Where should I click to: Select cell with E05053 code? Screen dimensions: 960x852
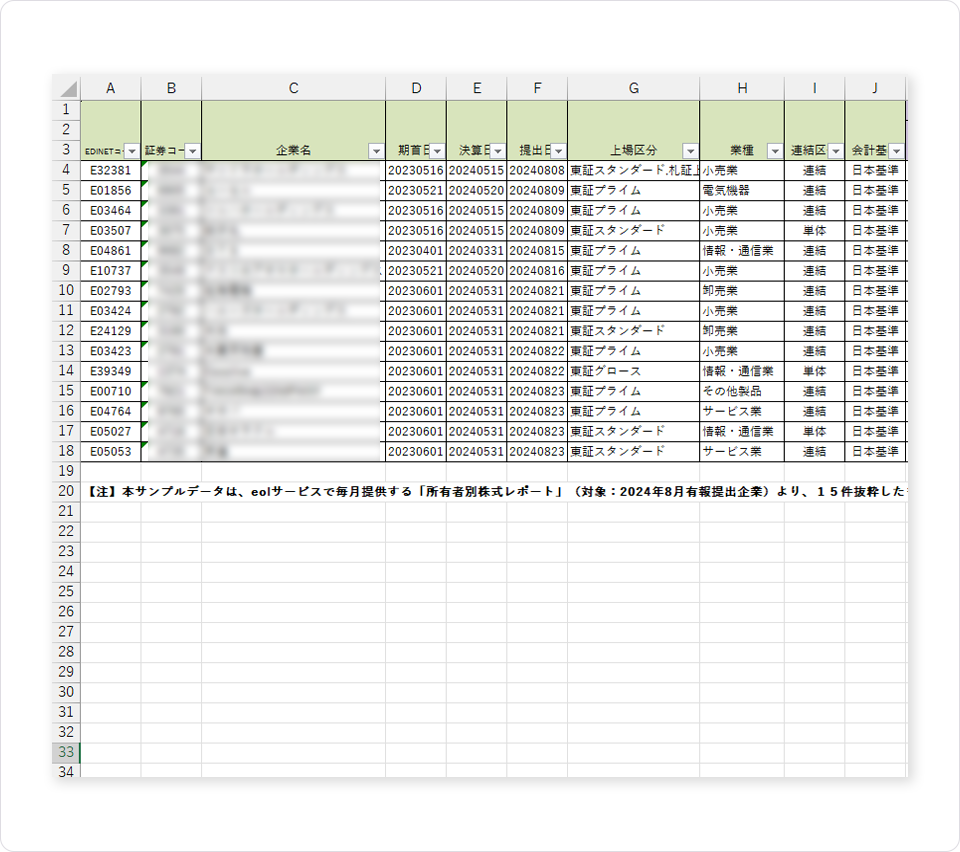110,452
